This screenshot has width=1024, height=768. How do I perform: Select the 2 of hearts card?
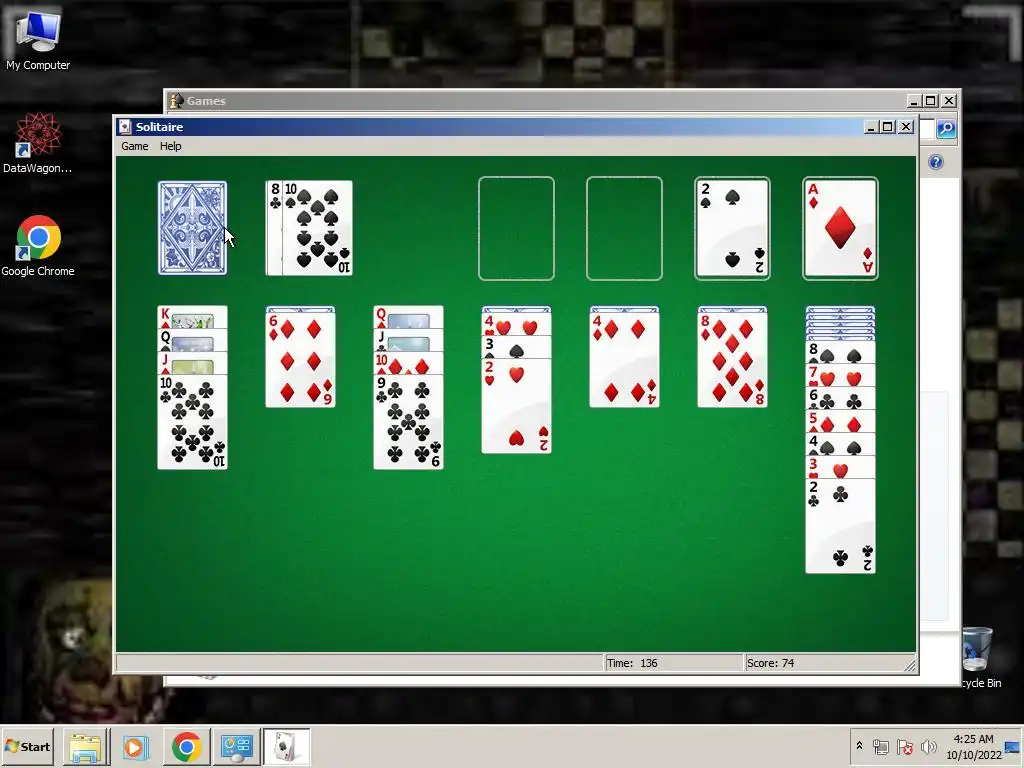click(516, 406)
